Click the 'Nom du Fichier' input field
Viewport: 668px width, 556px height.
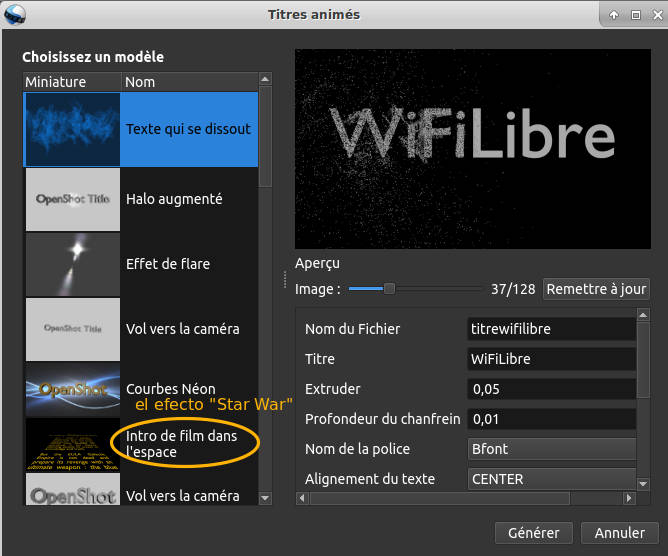tap(552, 329)
